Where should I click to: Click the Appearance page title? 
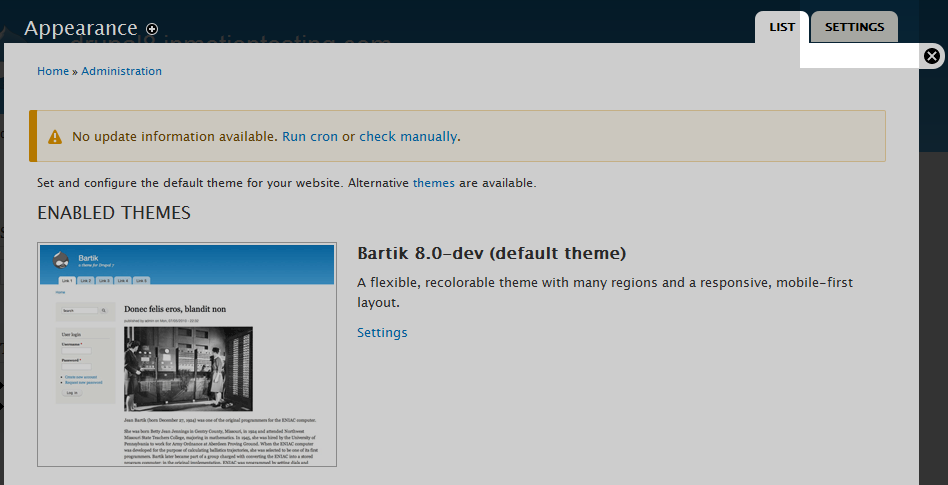pyautogui.click(x=81, y=28)
